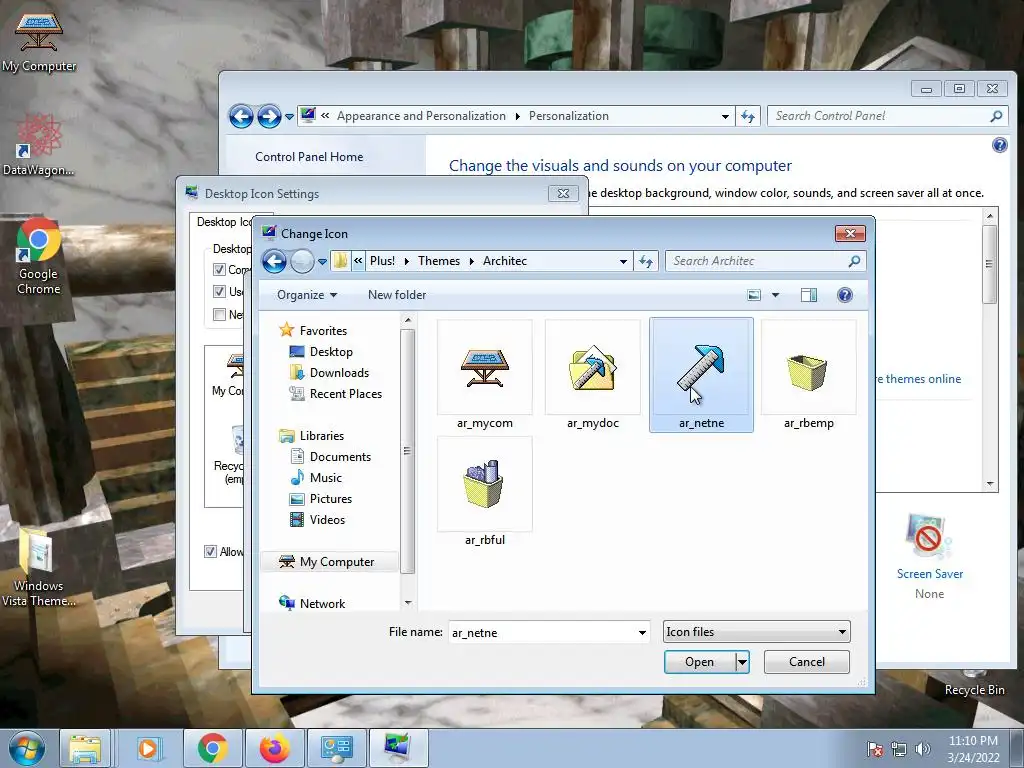Open help in Change Icon dialog

(844, 295)
